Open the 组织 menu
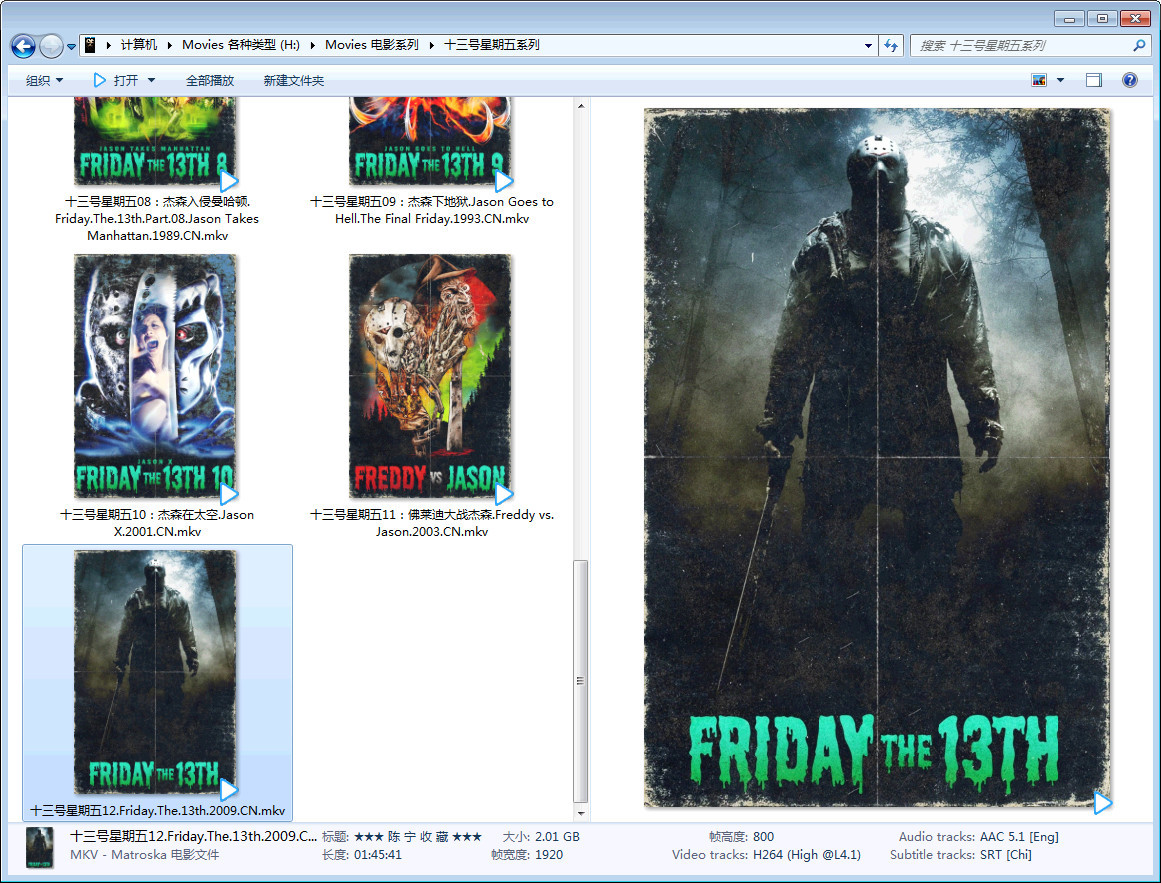Image resolution: width=1161 pixels, height=883 pixels. [44, 81]
